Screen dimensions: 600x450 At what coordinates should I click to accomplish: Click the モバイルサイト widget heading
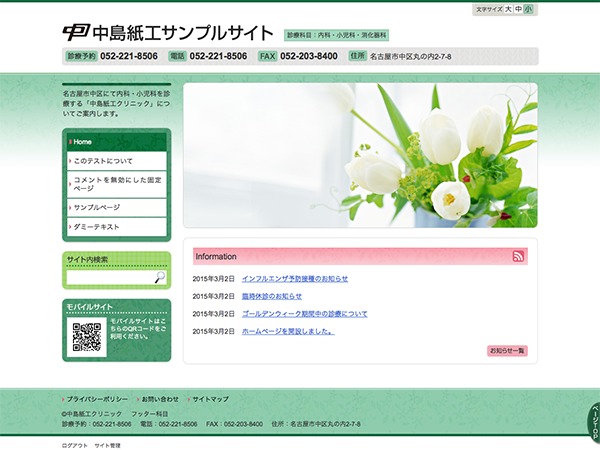90,307
